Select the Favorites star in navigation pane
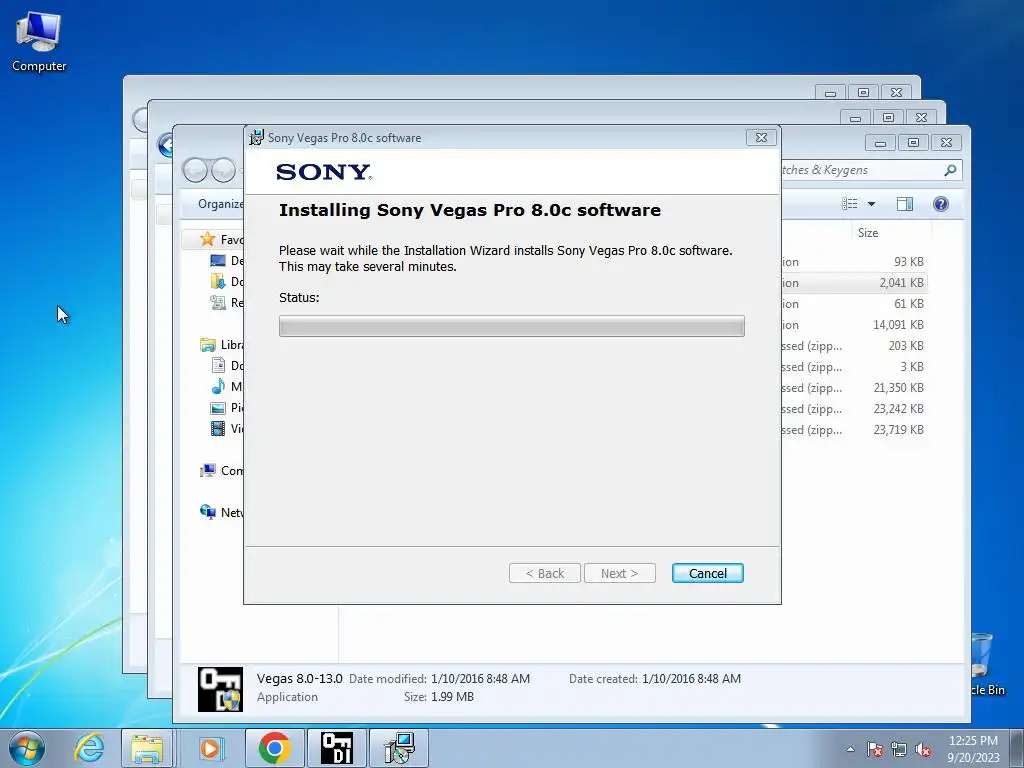The height and width of the screenshot is (768, 1024). tap(208, 239)
